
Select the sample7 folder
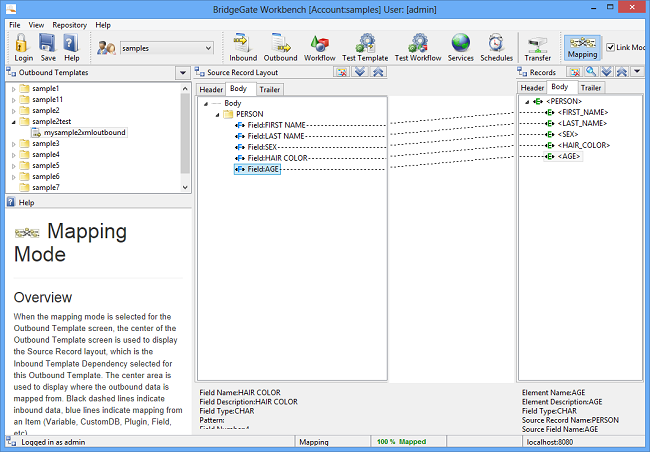40,187
